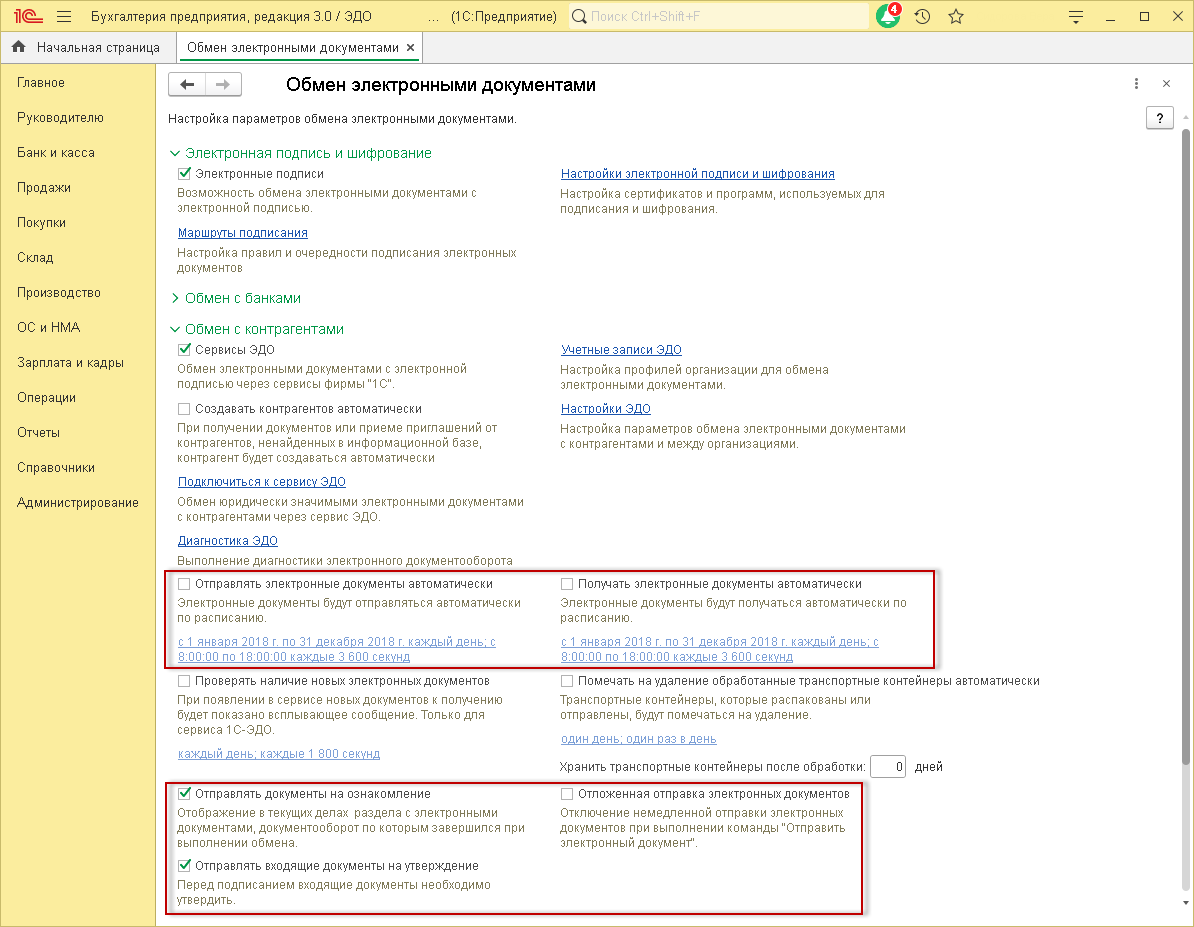Viewport: 1194px width, 927px height.
Task: Toggle Сервисы ЭДО checkbox
Action: coord(184,350)
